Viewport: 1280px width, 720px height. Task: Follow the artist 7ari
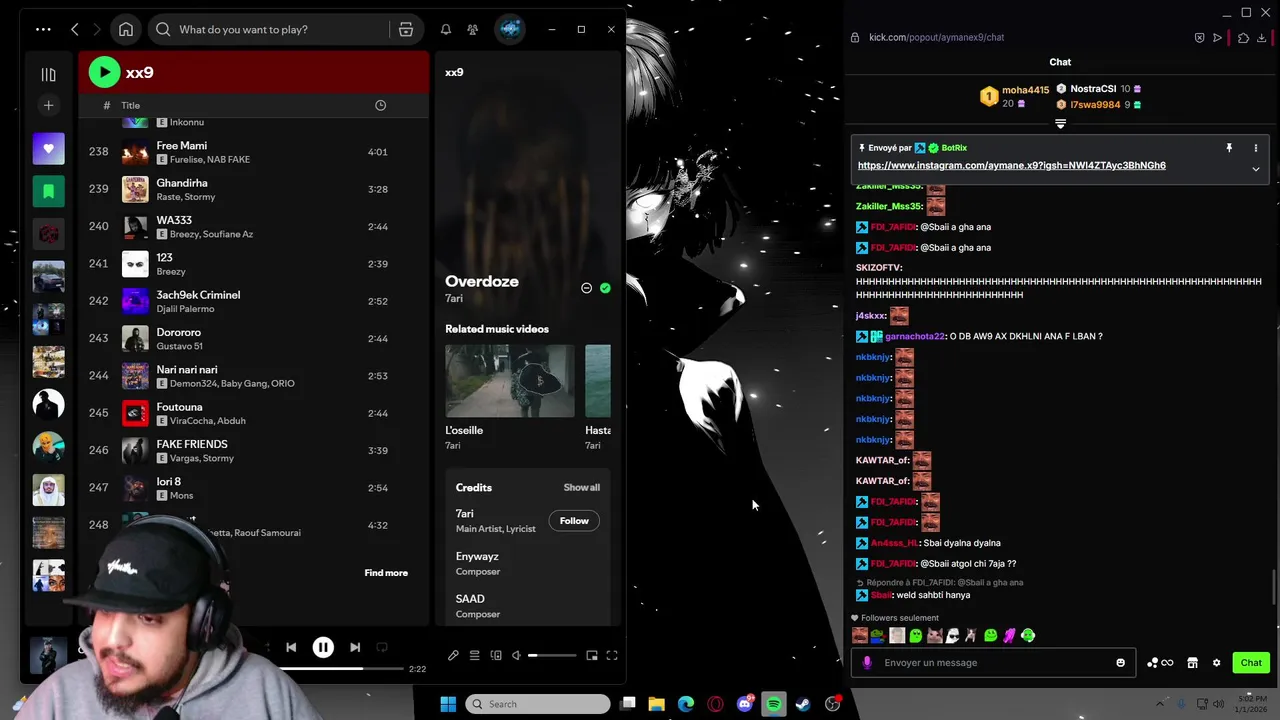coord(574,521)
